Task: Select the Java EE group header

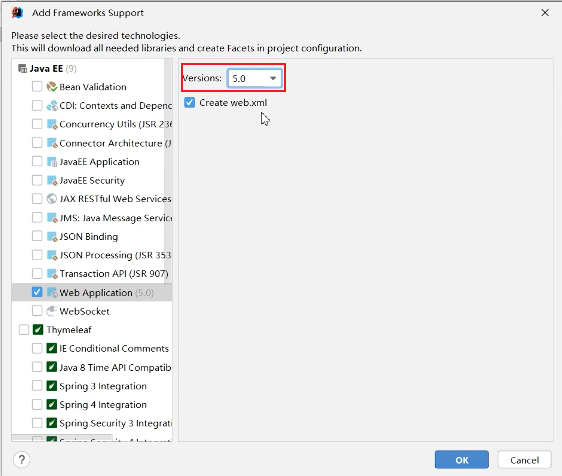Action: 92,68
